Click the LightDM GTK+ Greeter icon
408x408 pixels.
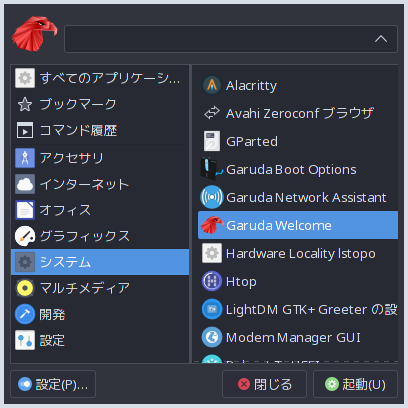[212, 309]
